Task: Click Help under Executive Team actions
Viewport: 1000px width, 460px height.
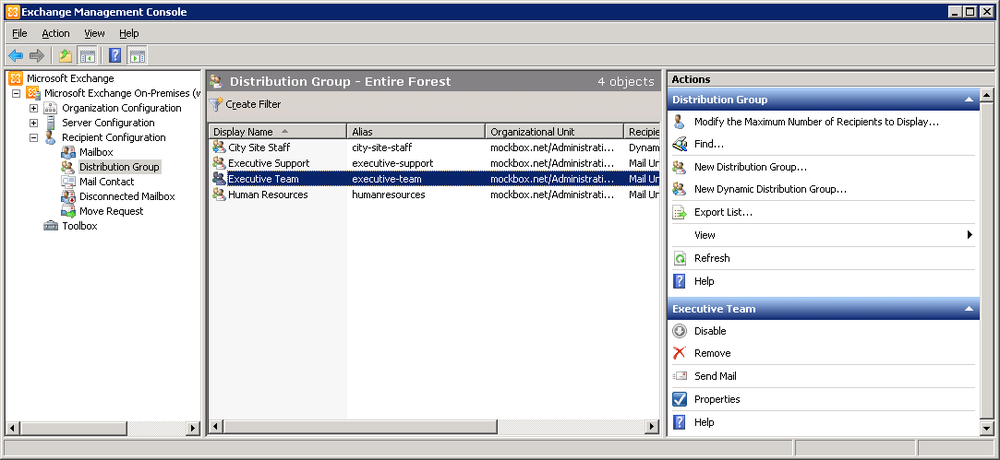Action: pos(704,422)
